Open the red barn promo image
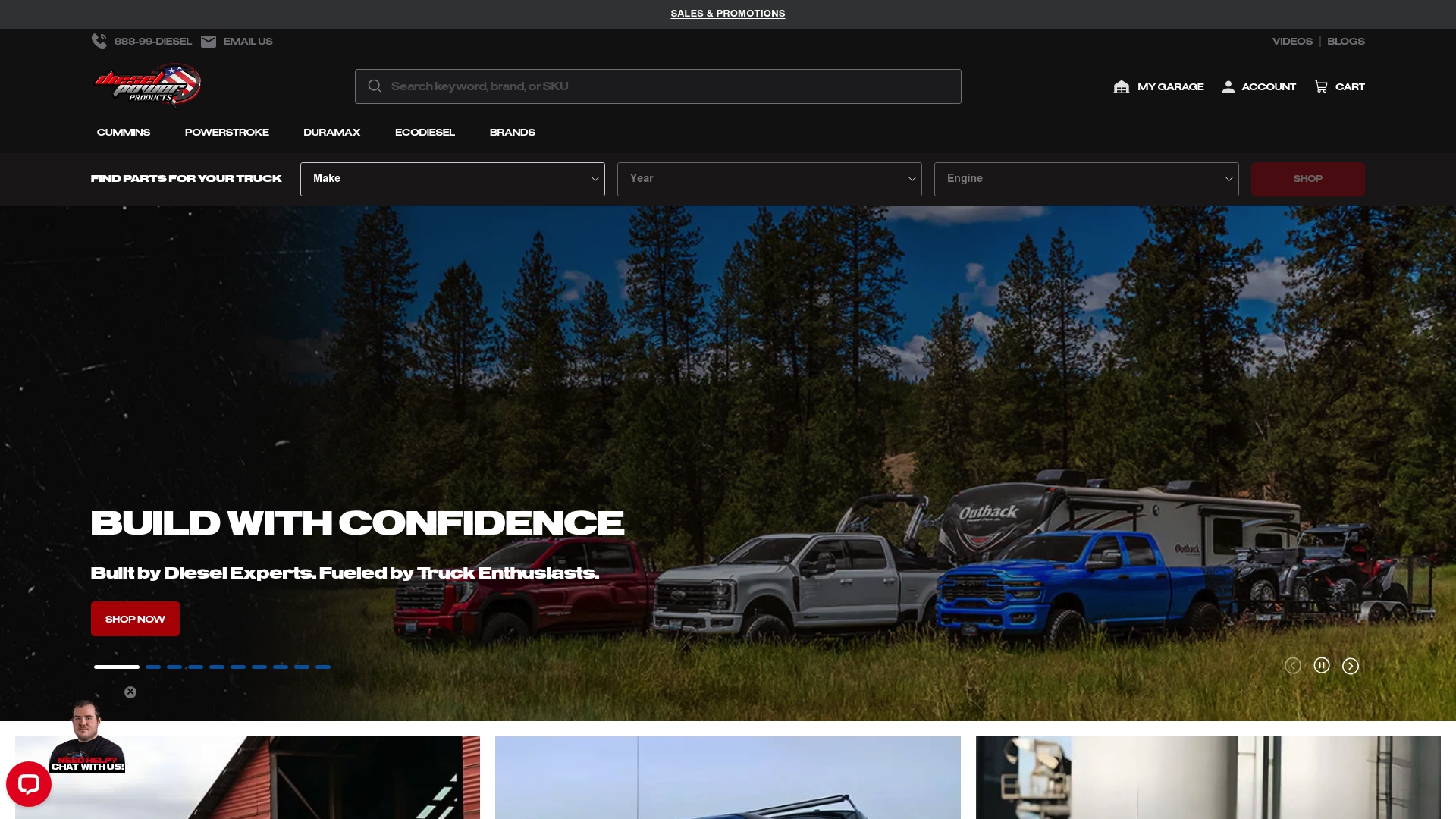1456x819 pixels. pyautogui.click(x=247, y=777)
